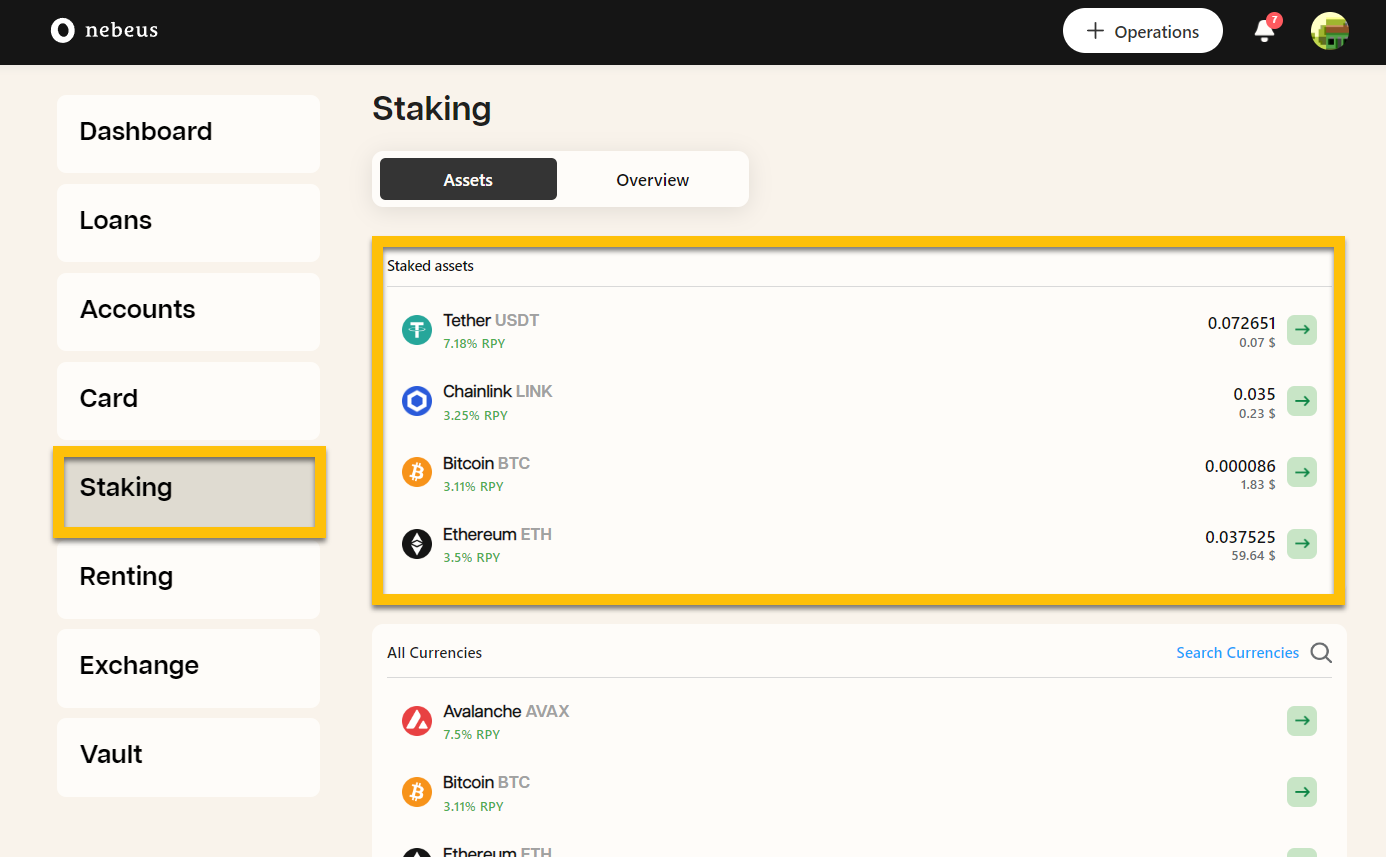Click the search magnifier icon

coord(1321,653)
